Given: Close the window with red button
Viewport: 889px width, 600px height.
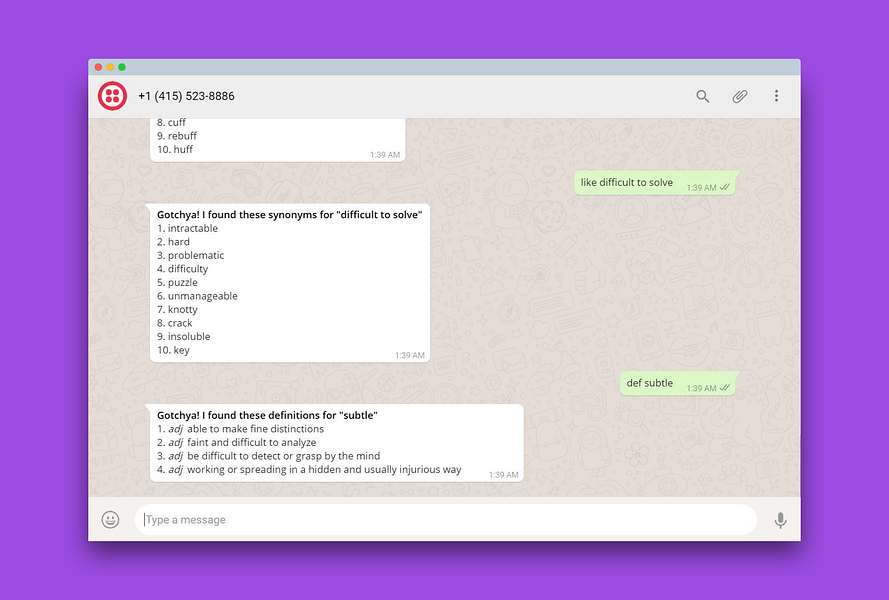Looking at the screenshot, I should tap(98, 67).
